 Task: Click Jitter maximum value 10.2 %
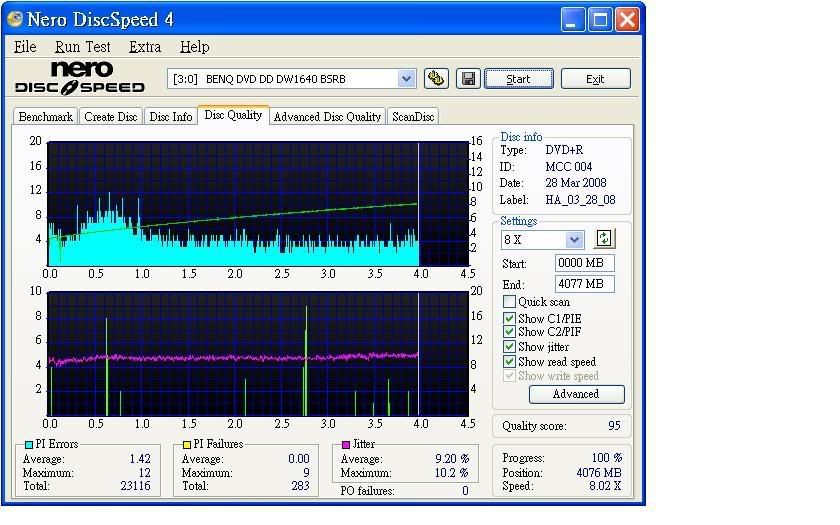452,473
